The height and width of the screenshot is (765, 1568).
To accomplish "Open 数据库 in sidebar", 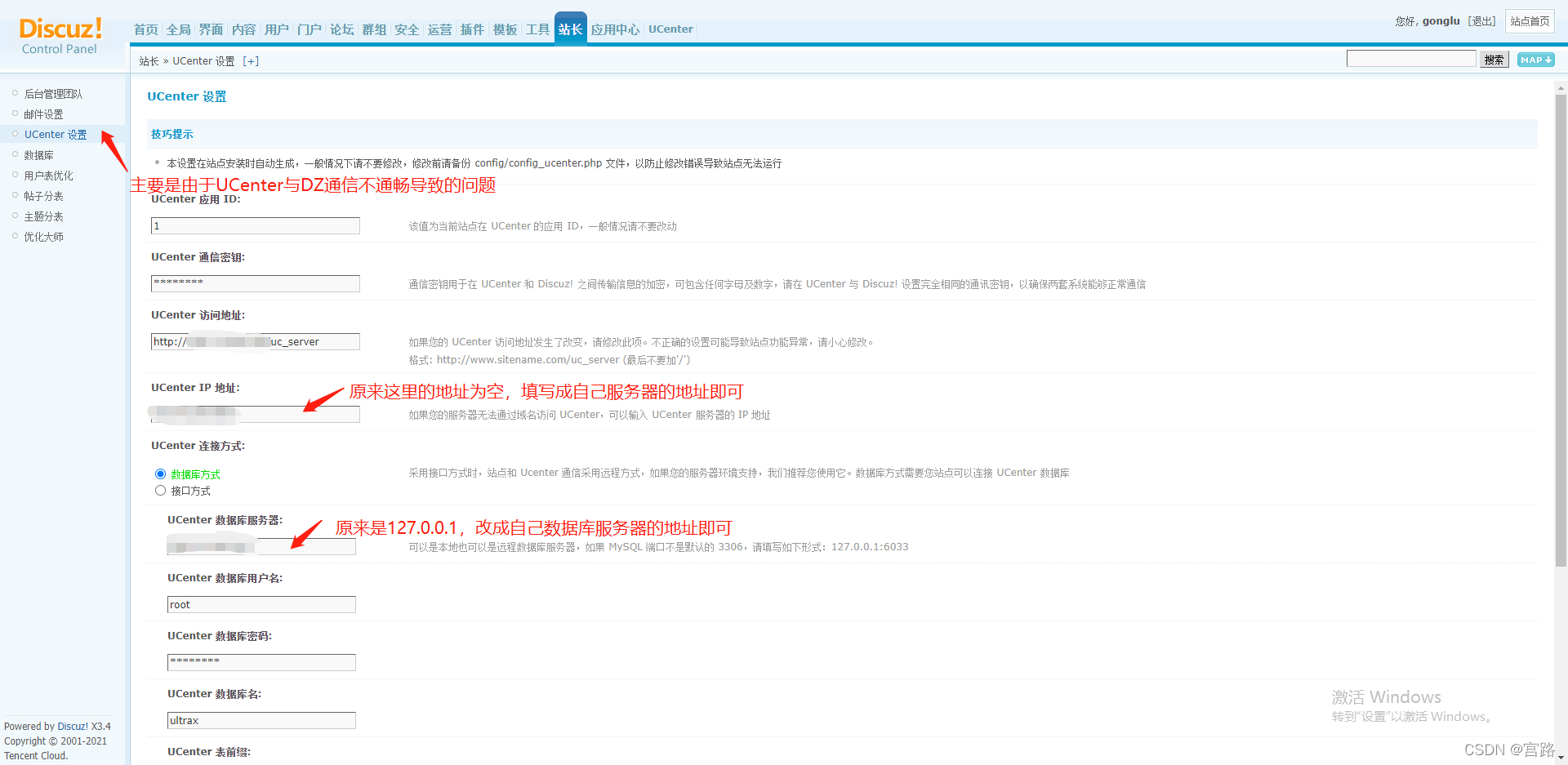I will pos(38,155).
